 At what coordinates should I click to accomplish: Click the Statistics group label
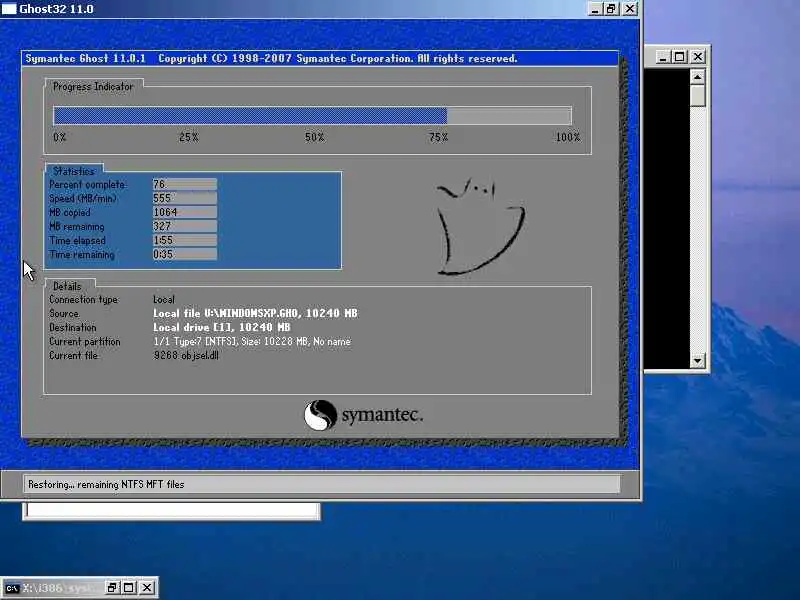point(74,171)
